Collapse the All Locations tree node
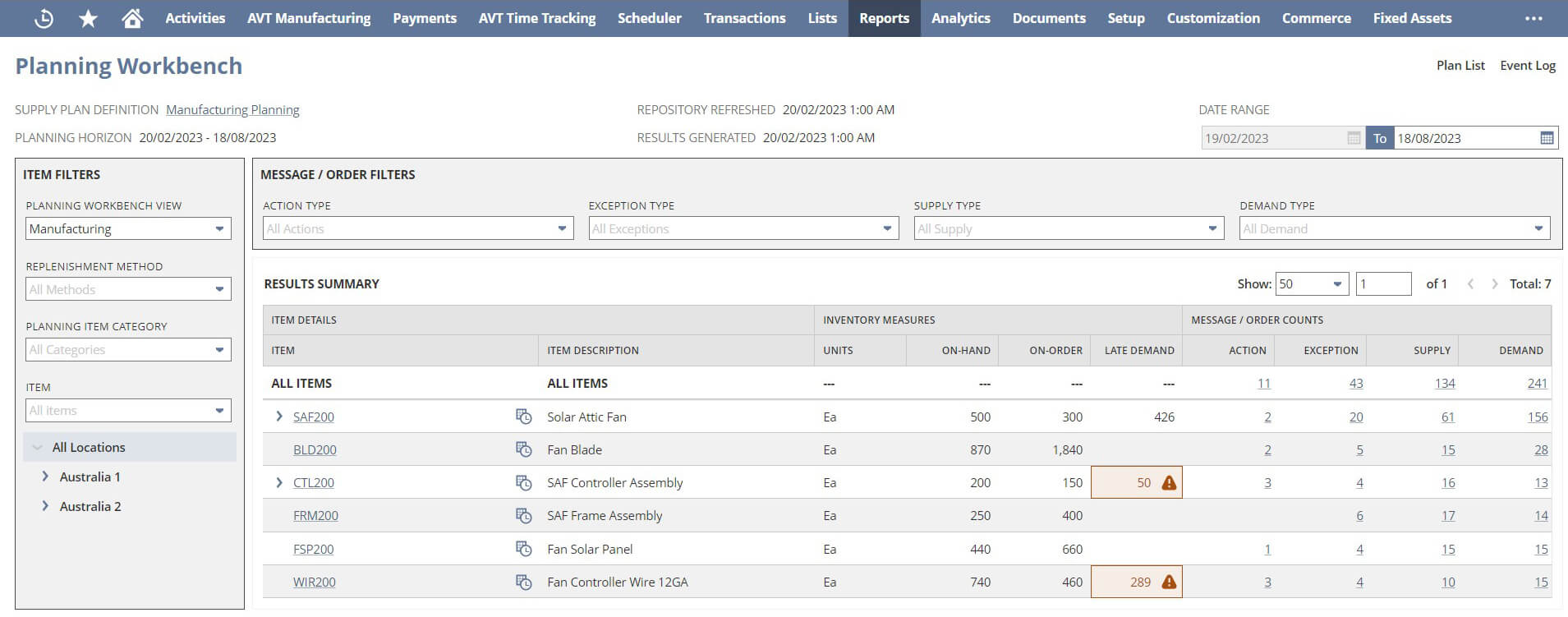Image resolution: width=1568 pixels, height=617 pixels. (37, 448)
